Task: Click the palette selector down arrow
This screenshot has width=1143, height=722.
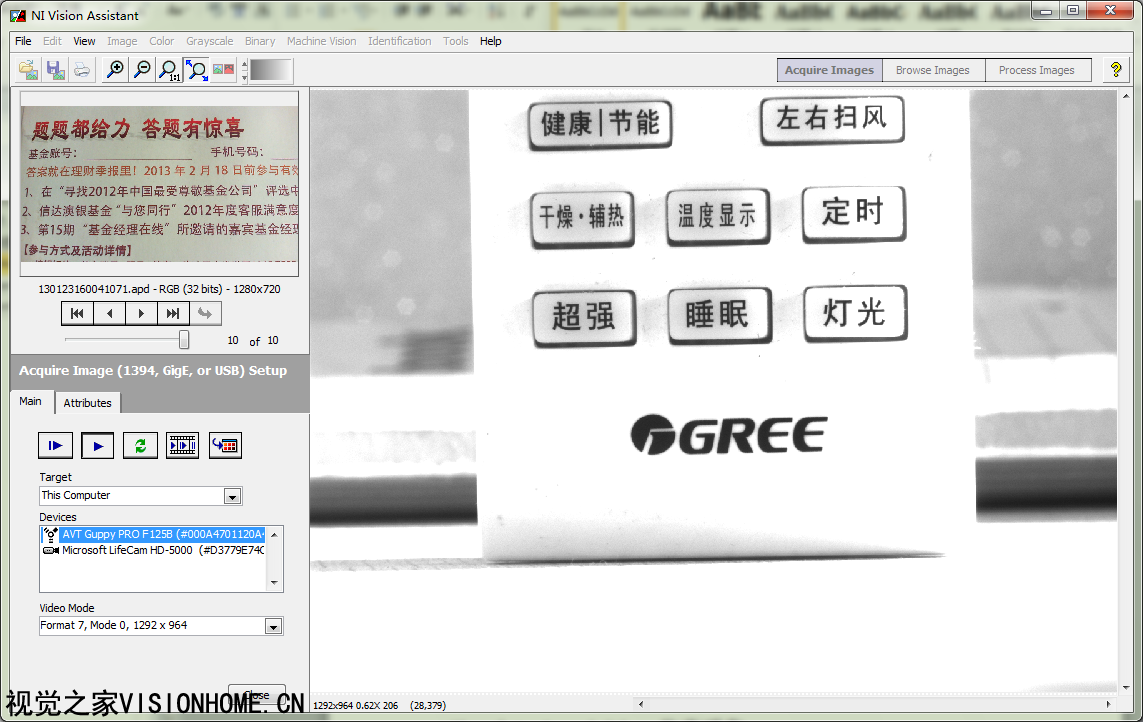Action: (244, 77)
